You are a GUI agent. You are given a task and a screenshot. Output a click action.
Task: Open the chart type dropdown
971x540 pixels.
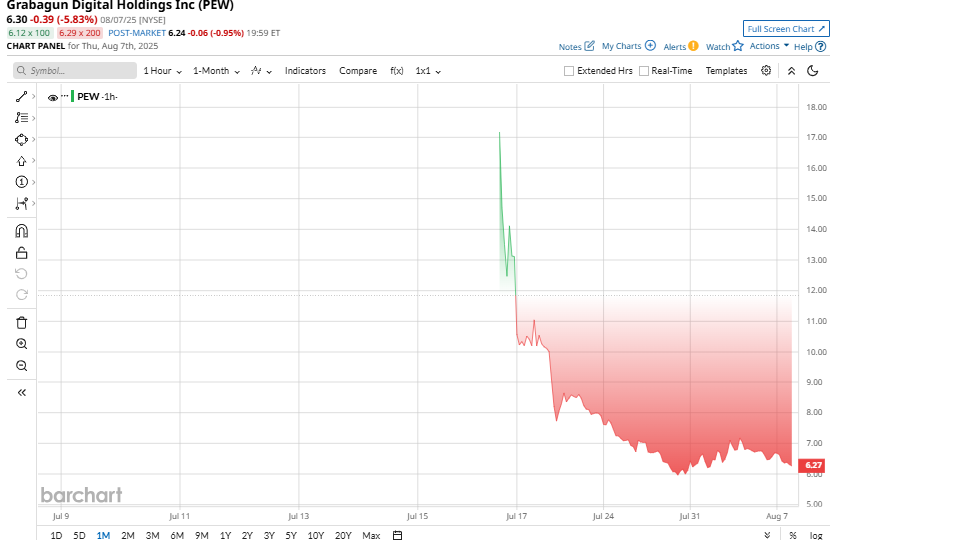click(x=261, y=71)
